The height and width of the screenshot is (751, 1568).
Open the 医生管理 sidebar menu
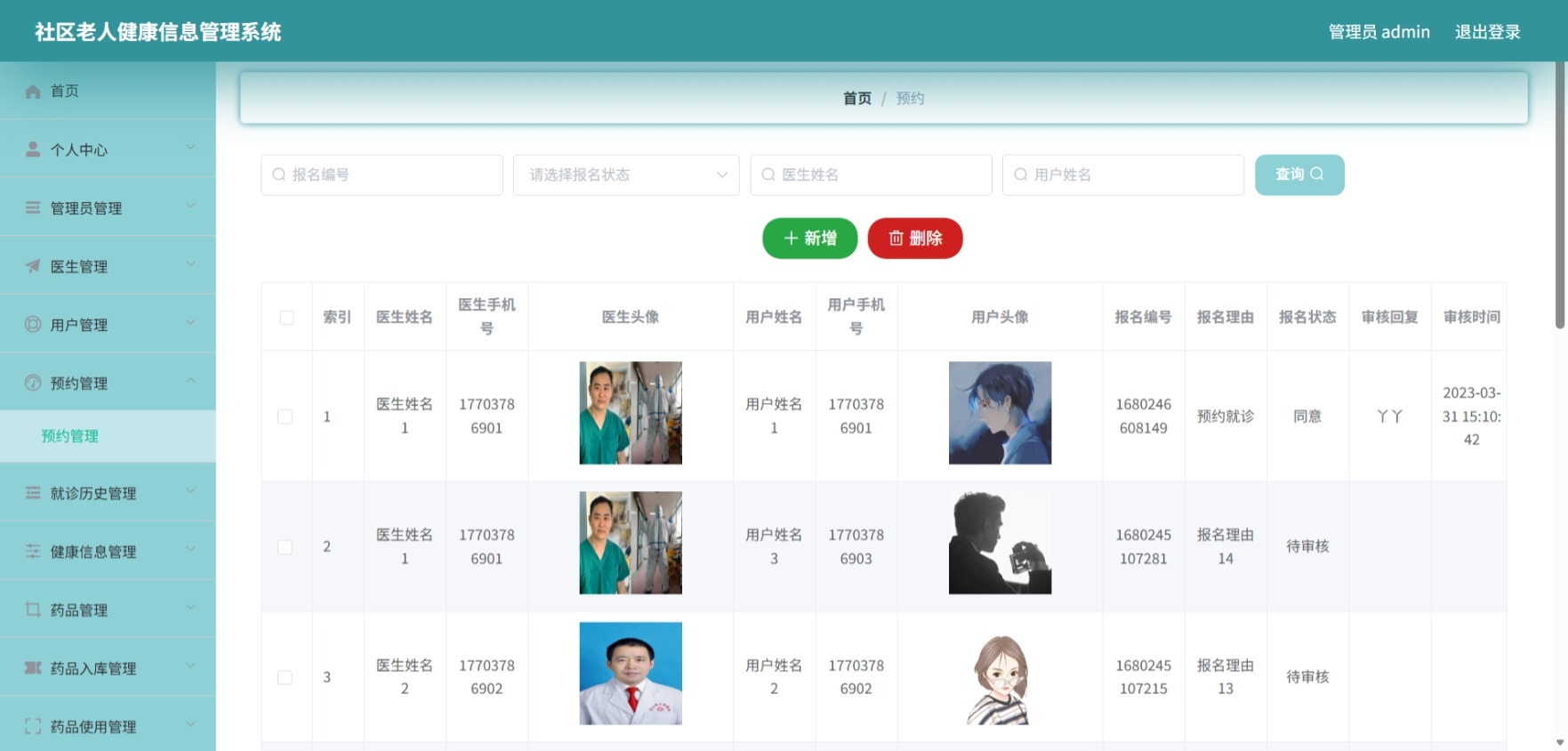(x=108, y=266)
